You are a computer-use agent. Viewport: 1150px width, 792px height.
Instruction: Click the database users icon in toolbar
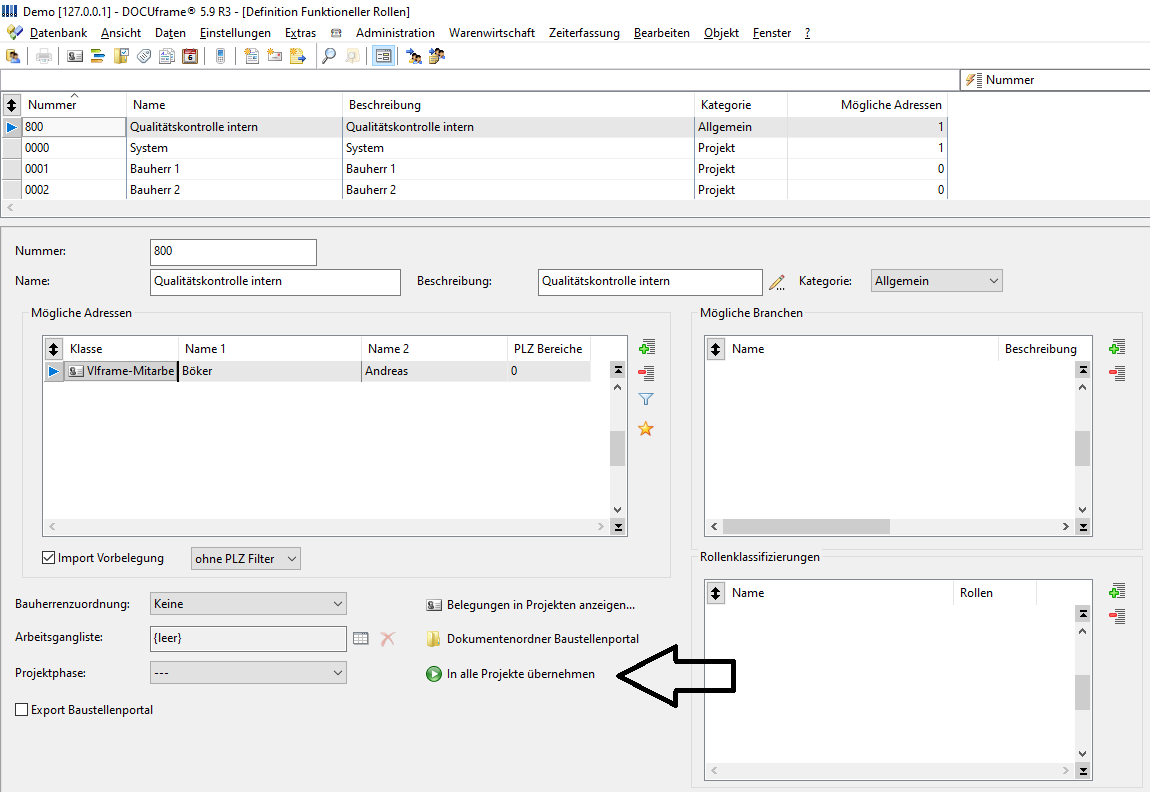tap(12, 56)
